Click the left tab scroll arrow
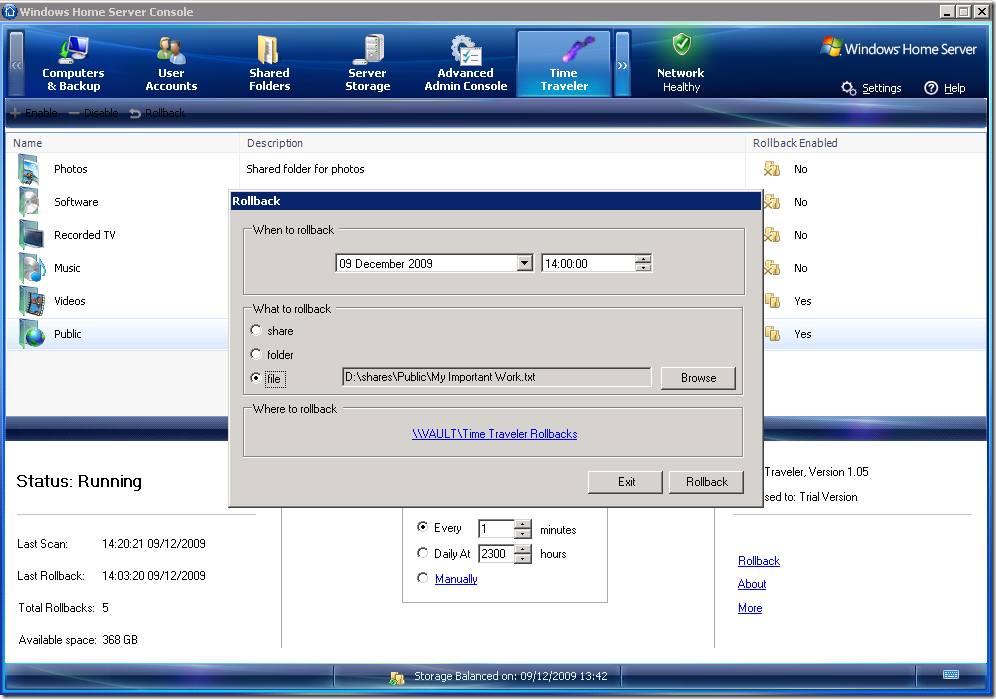This screenshot has height=699, width=996. pos(17,64)
